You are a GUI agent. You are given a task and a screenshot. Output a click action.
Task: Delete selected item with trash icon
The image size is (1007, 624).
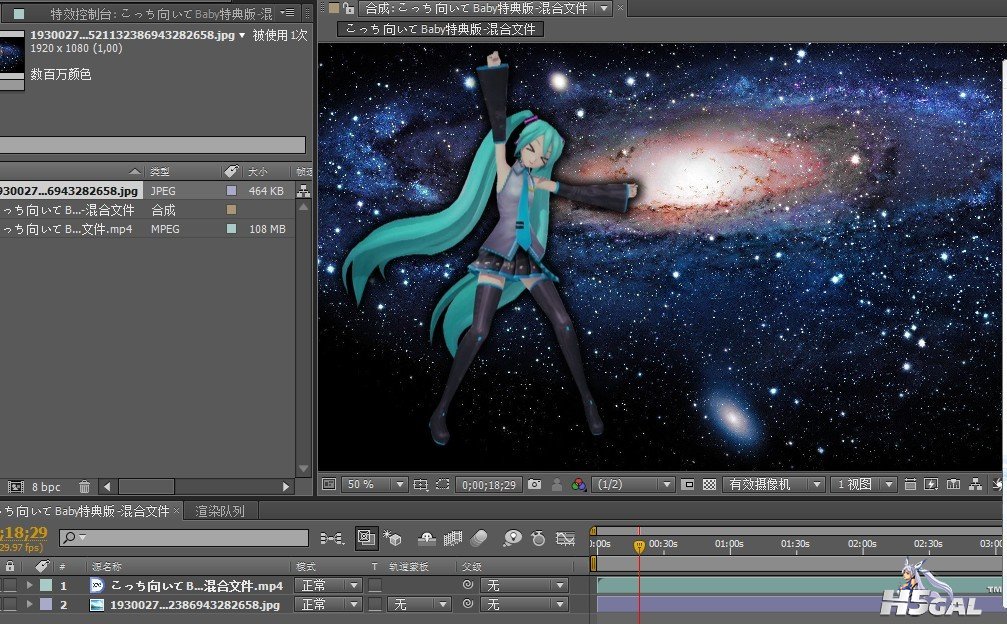point(84,487)
